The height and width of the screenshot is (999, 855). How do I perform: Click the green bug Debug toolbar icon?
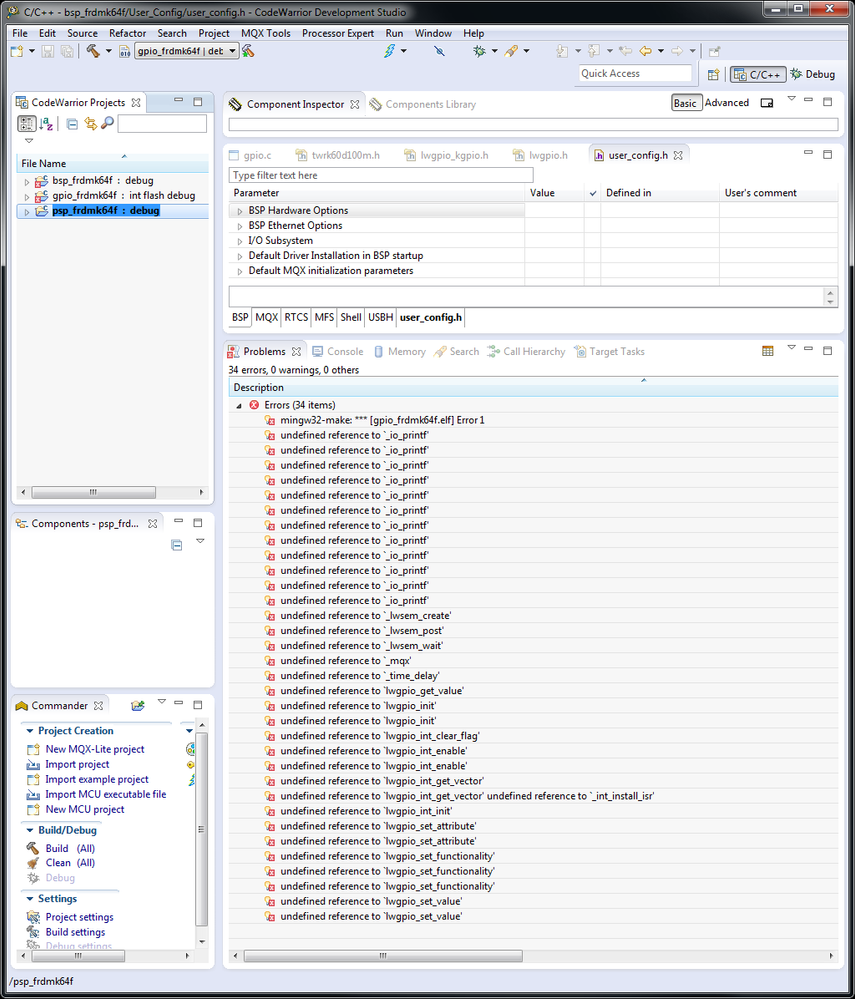coord(479,51)
